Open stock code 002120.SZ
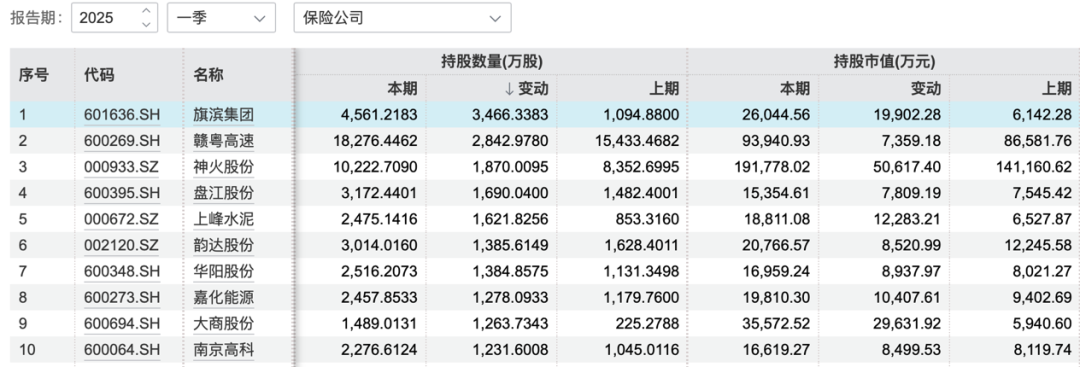This screenshot has height=367, width=1080. (121, 245)
